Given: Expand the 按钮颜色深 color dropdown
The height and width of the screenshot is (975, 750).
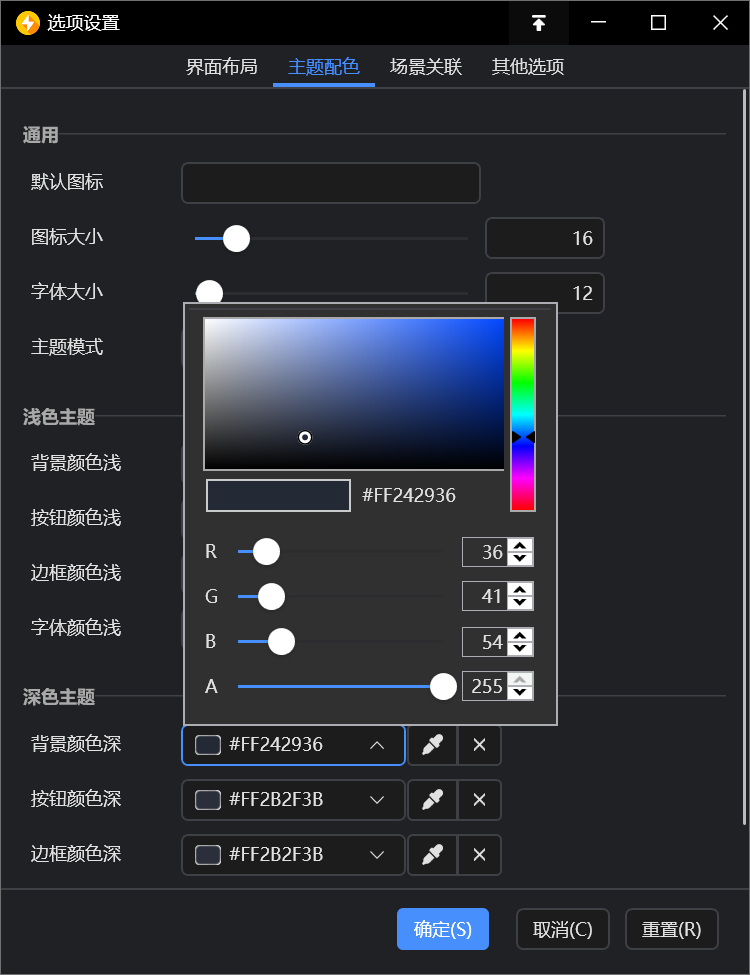Looking at the screenshot, I should [x=377, y=800].
